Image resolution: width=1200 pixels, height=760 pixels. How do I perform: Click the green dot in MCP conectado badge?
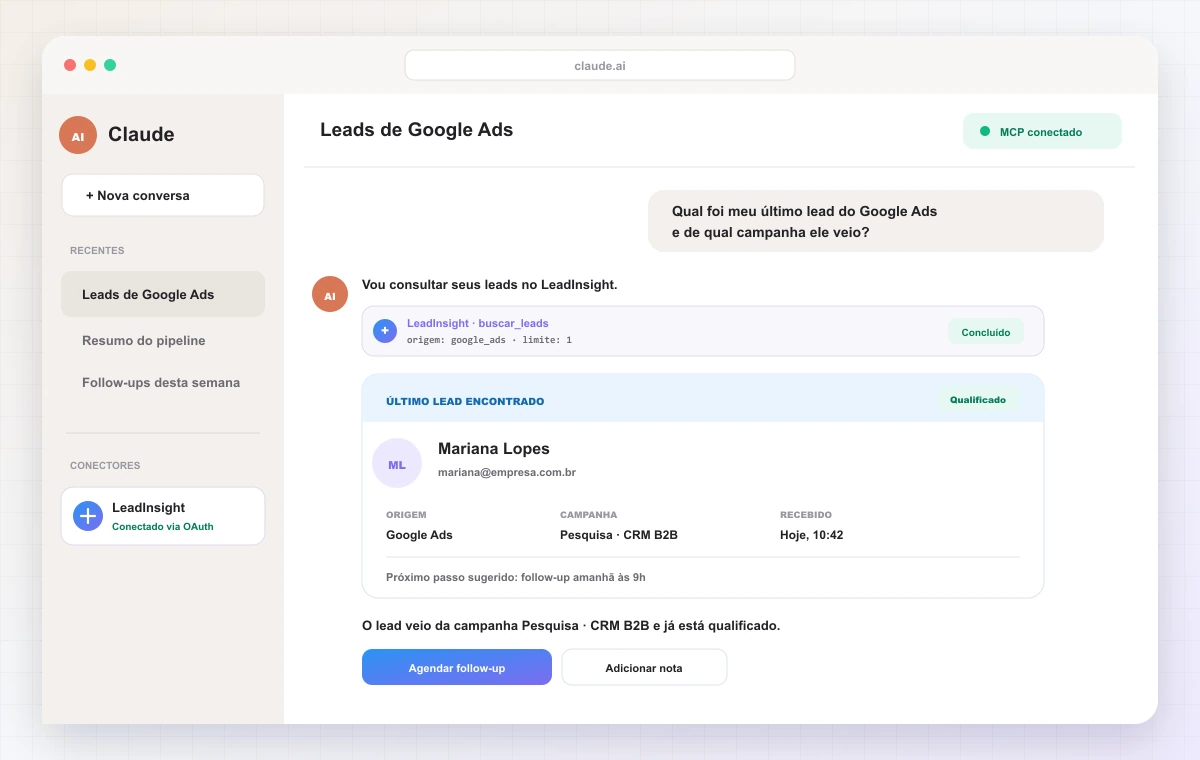point(985,131)
